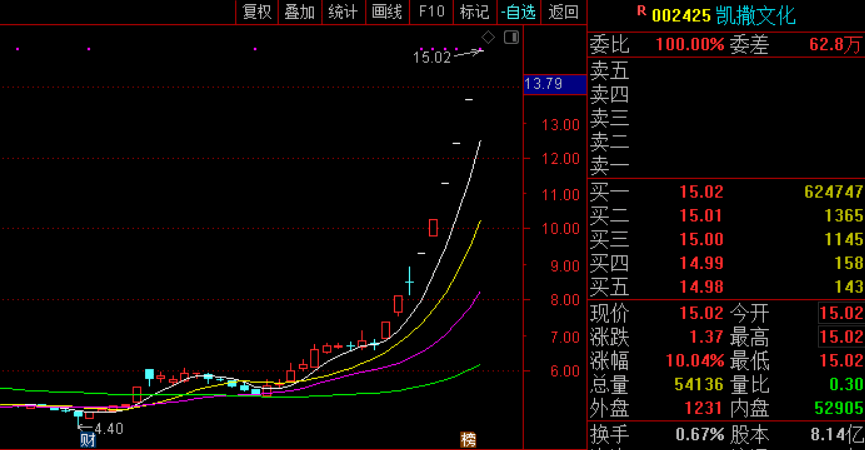The width and height of the screenshot is (865, 450).
Task: Open the 财 finance marker icon
Action: tap(88, 440)
